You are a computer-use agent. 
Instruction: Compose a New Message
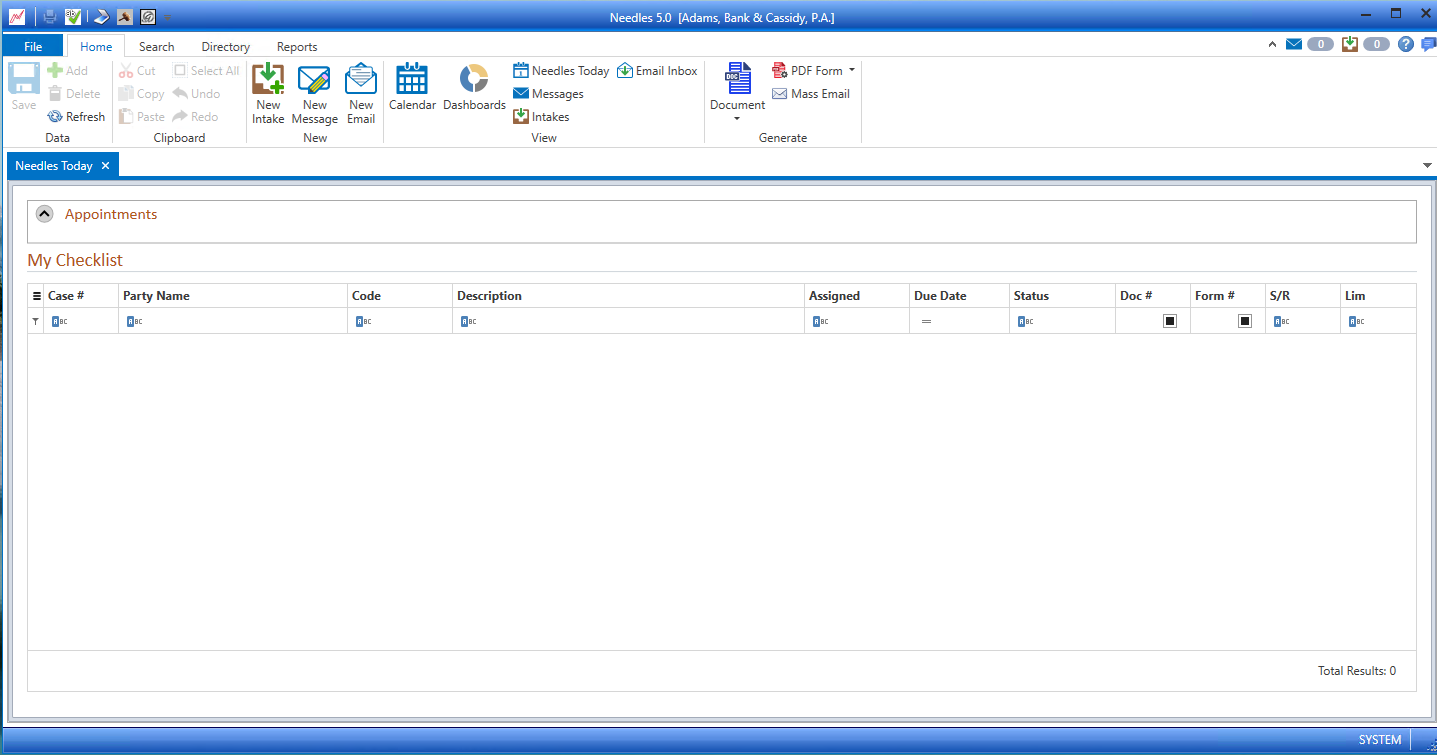[x=314, y=93]
